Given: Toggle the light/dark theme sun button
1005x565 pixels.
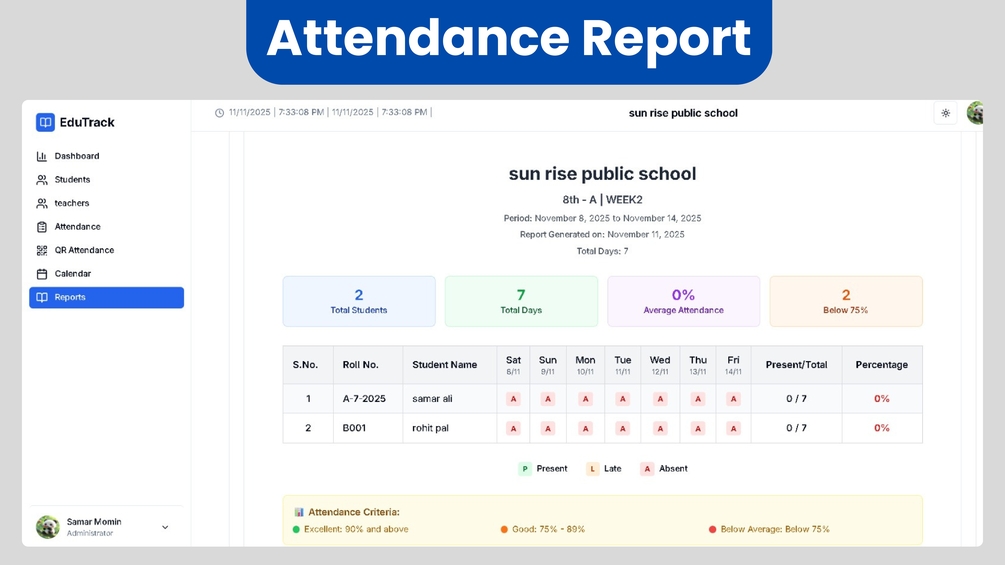Looking at the screenshot, I should pyautogui.click(x=945, y=113).
